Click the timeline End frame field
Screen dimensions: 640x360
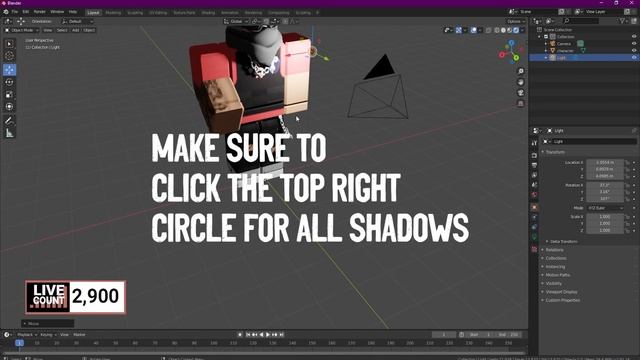(510, 335)
